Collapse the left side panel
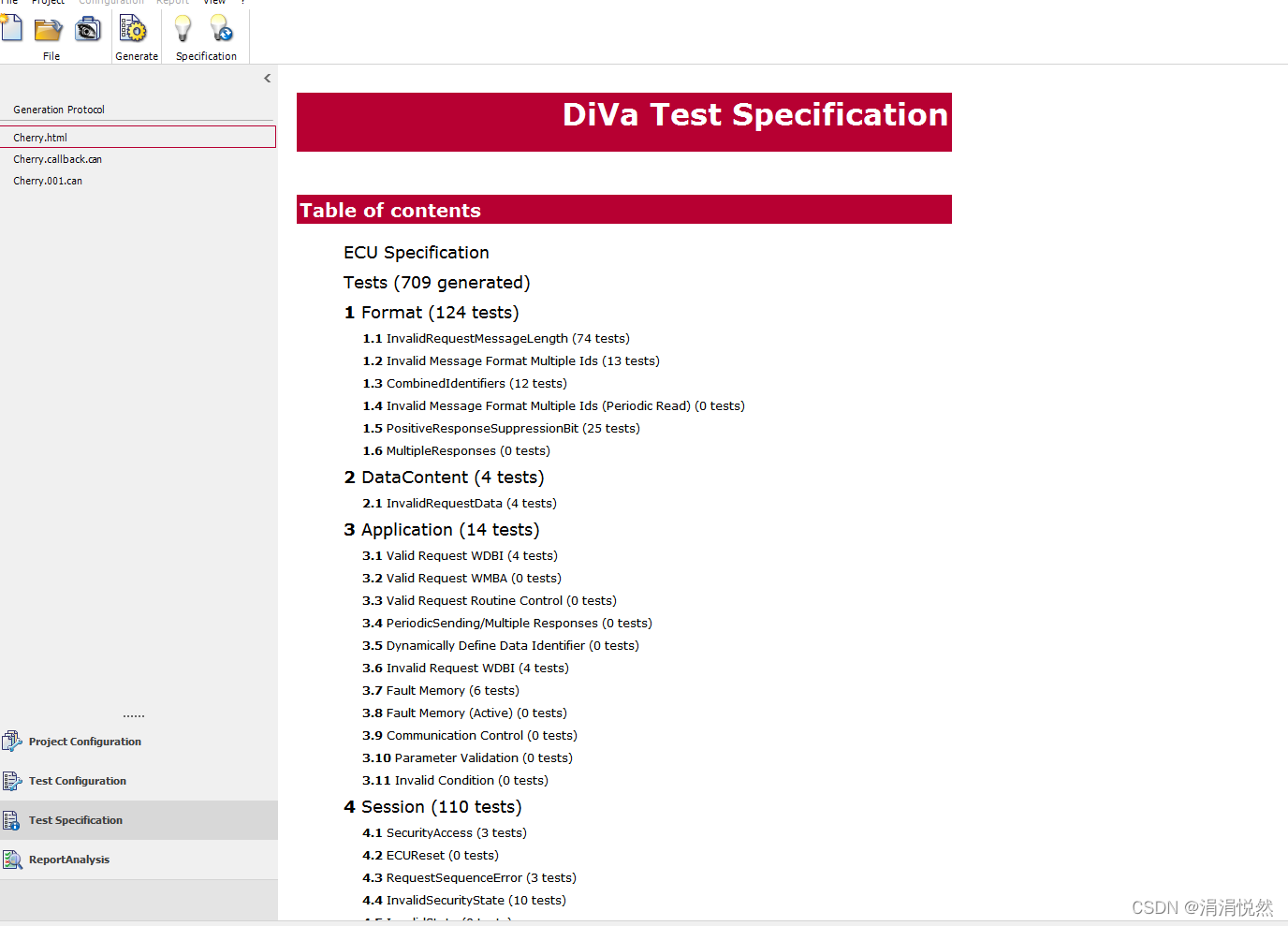1288x926 pixels. 268,79
